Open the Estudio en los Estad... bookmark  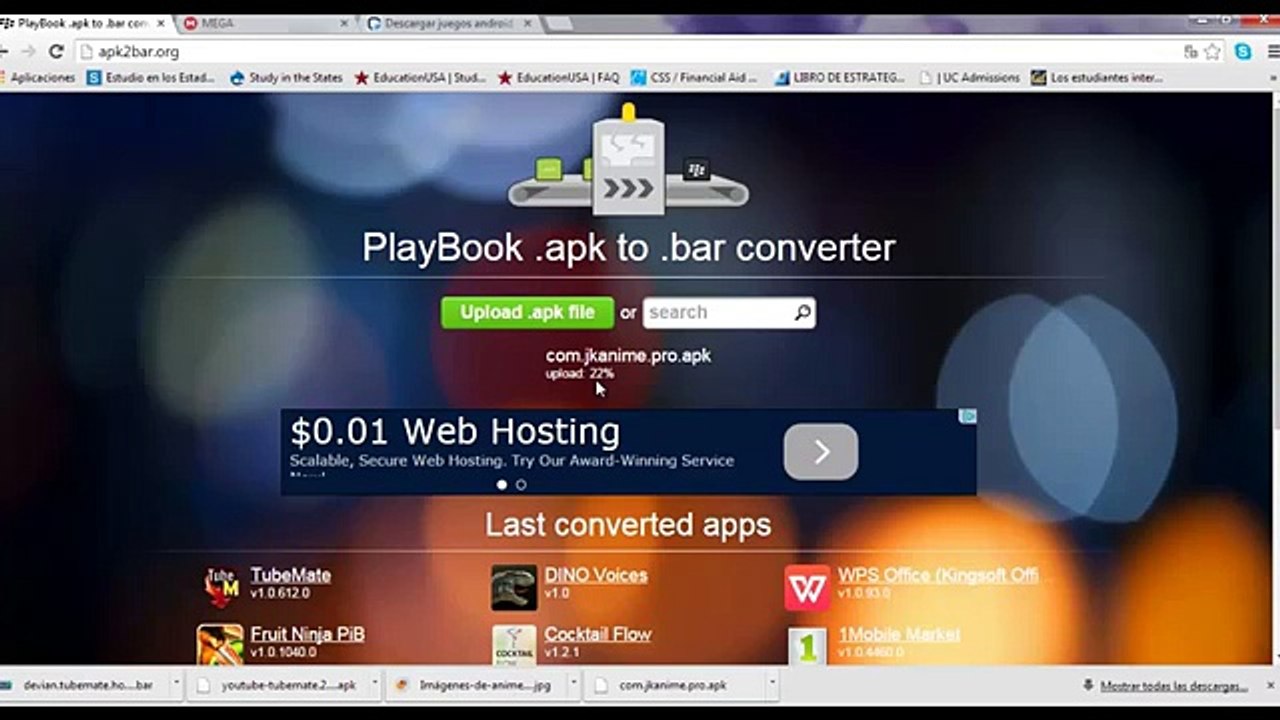coord(151,78)
